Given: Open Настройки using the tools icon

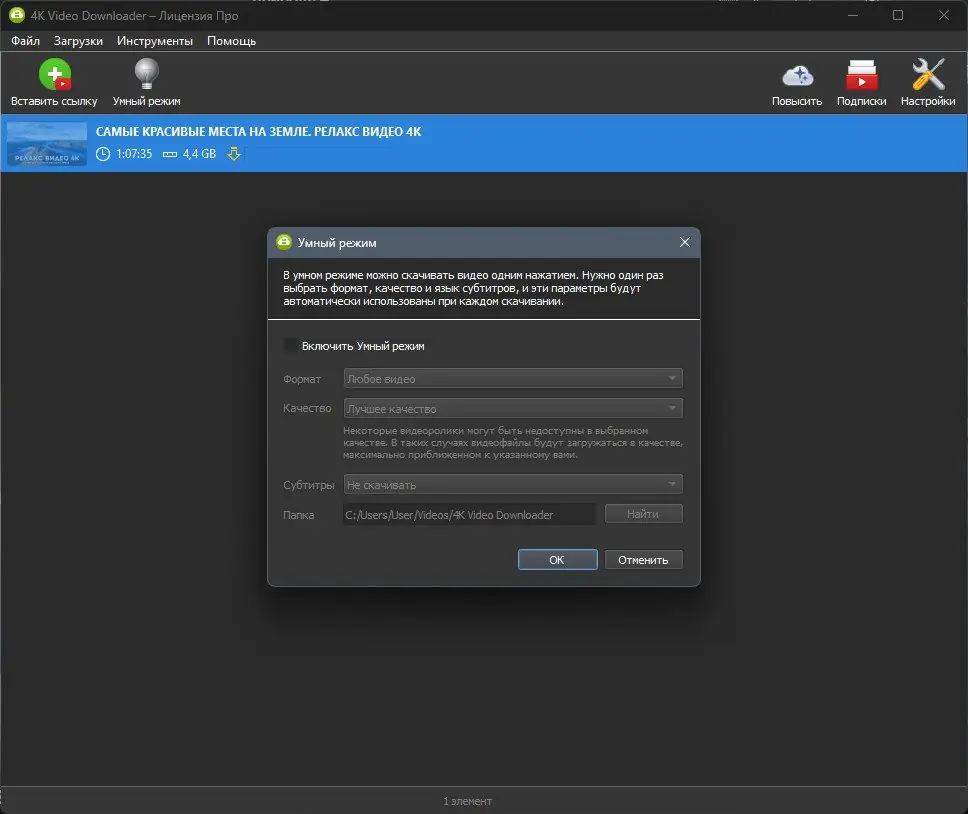Looking at the screenshot, I should [x=927, y=74].
